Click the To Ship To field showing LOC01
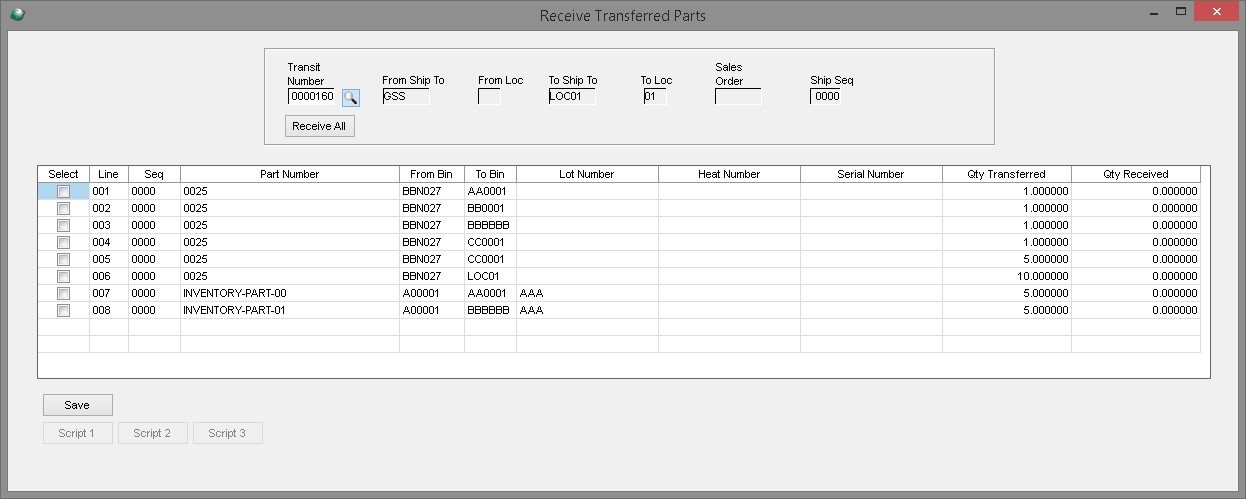Screen dimensions: 1246x499 pyautogui.click(x=572, y=97)
